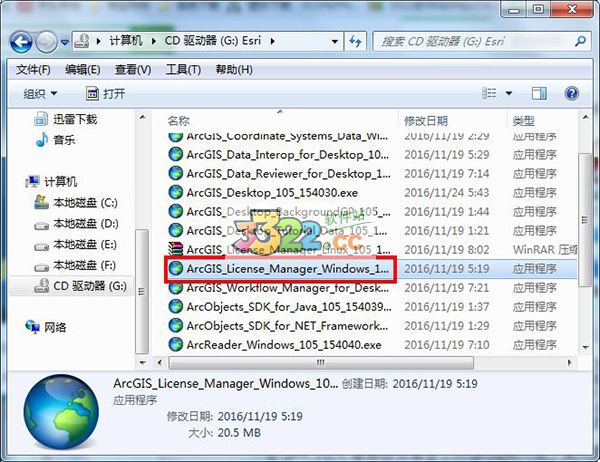Select file name ArcGIS_Desktop_105_154030.exe
The width and height of the screenshot is (600, 462).
(272, 193)
